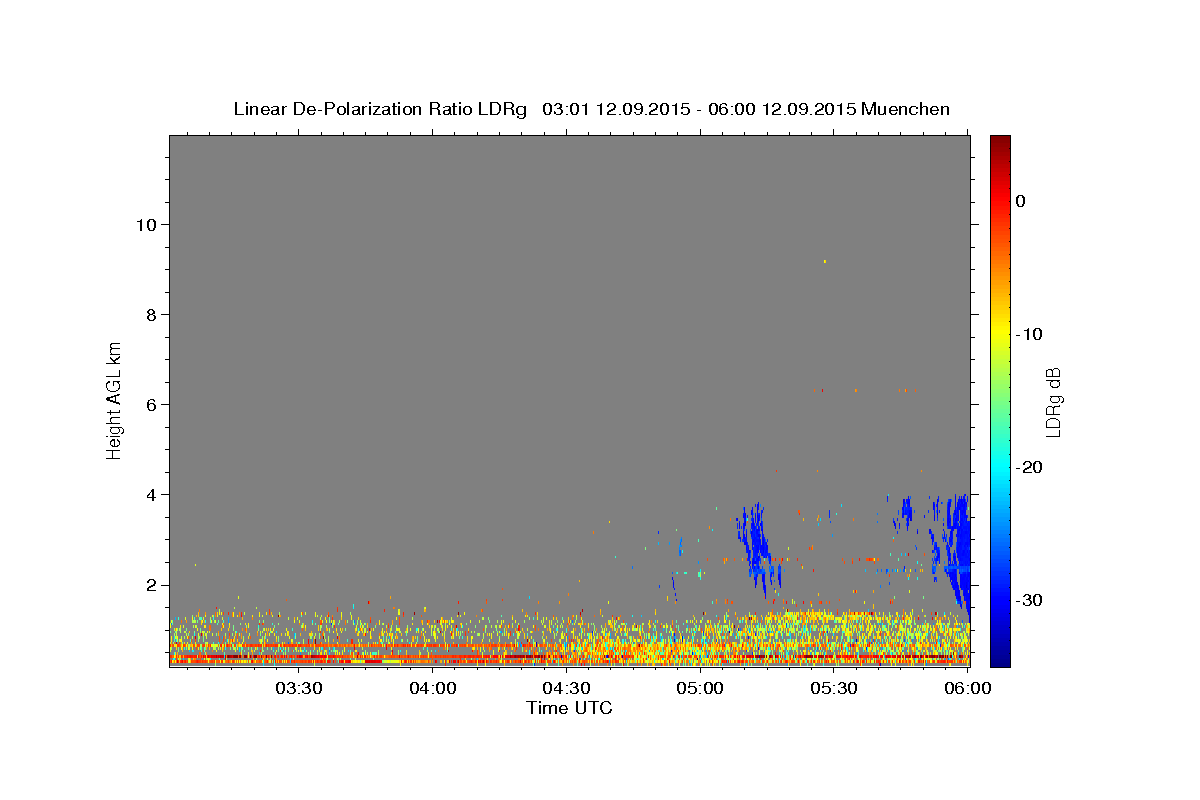Click the end date '06:00 12.09.2015' in title
The width and height of the screenshot is (1200, 800).
(x=781, y=109)
